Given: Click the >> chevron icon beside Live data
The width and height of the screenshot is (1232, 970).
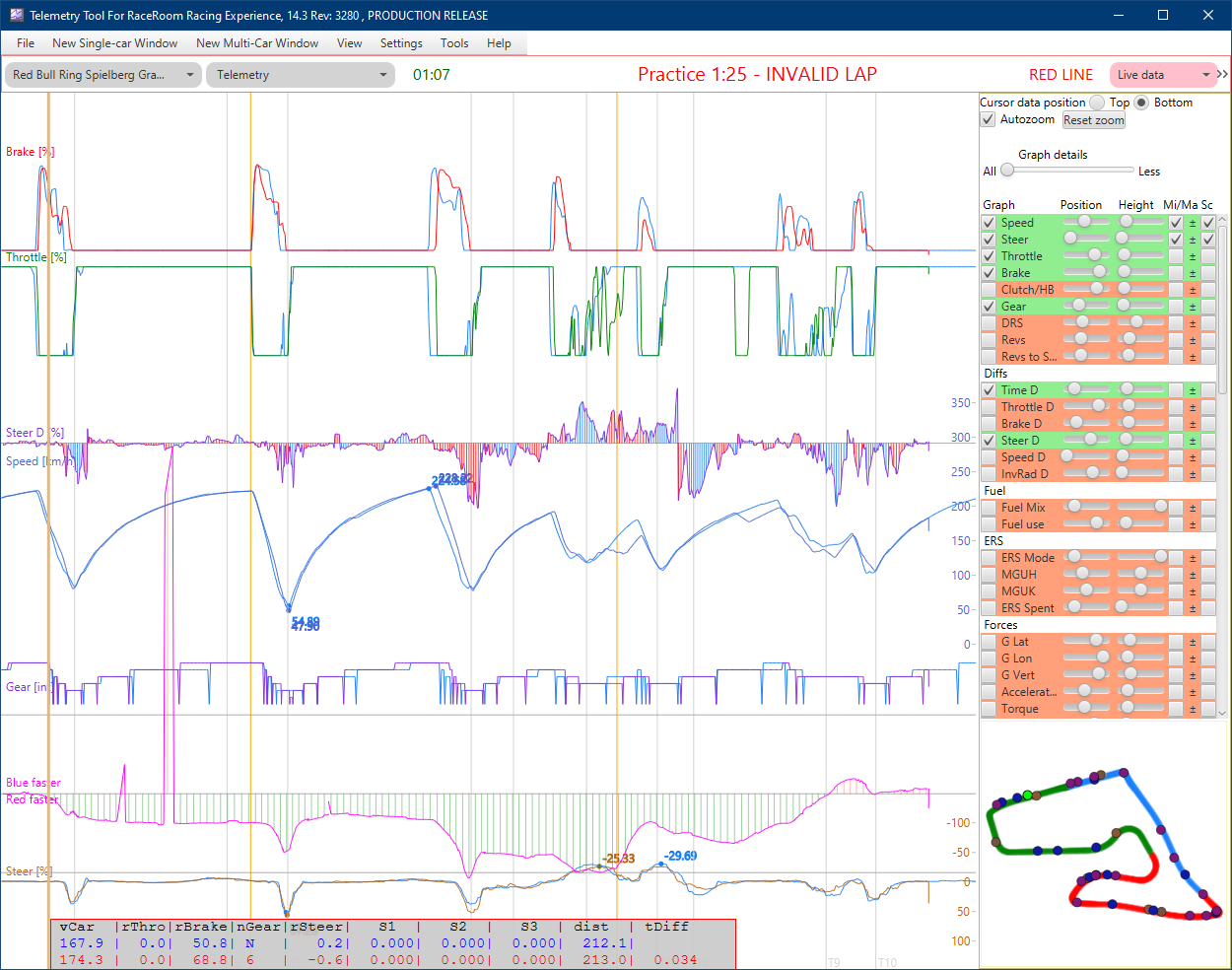Looking at the screenshot, I should coord(1222,75).
